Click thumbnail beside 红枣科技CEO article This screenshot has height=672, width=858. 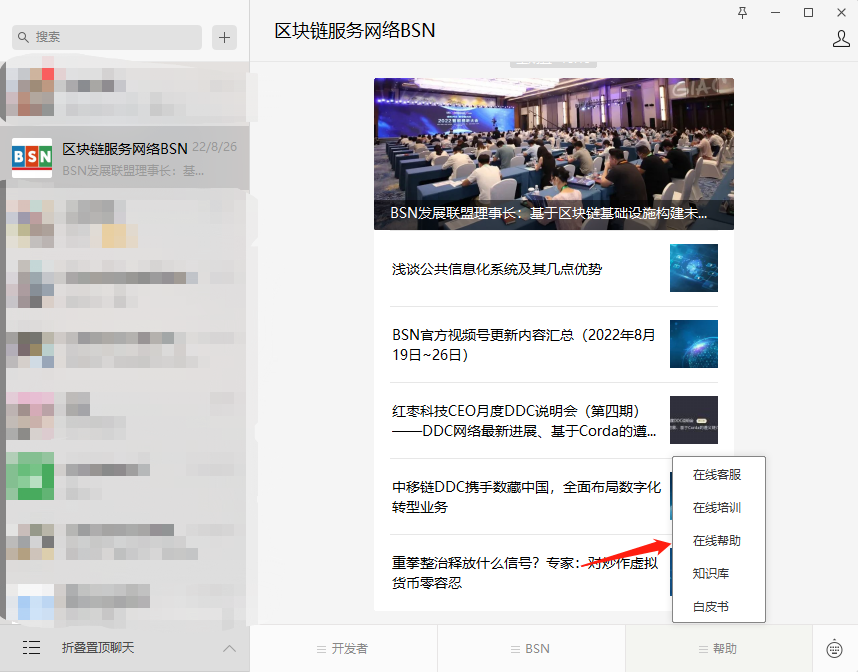click(694, 420)
